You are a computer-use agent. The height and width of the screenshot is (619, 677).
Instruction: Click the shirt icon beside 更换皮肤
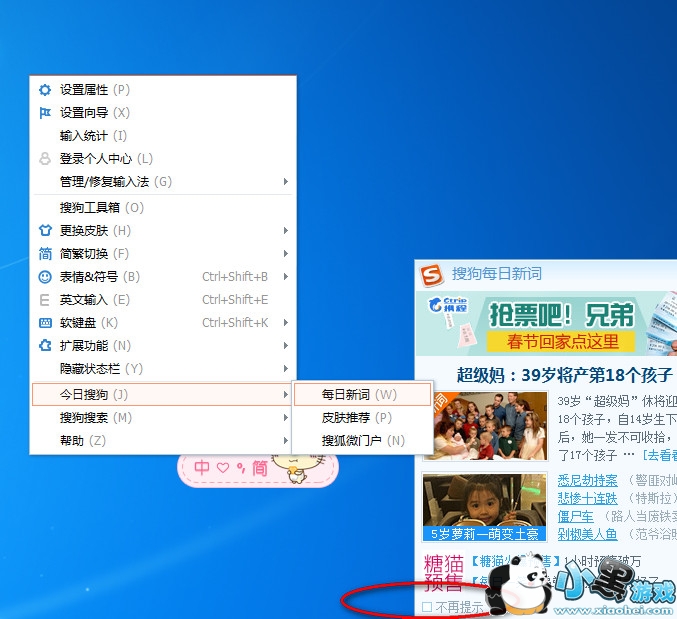click(45, 231)
